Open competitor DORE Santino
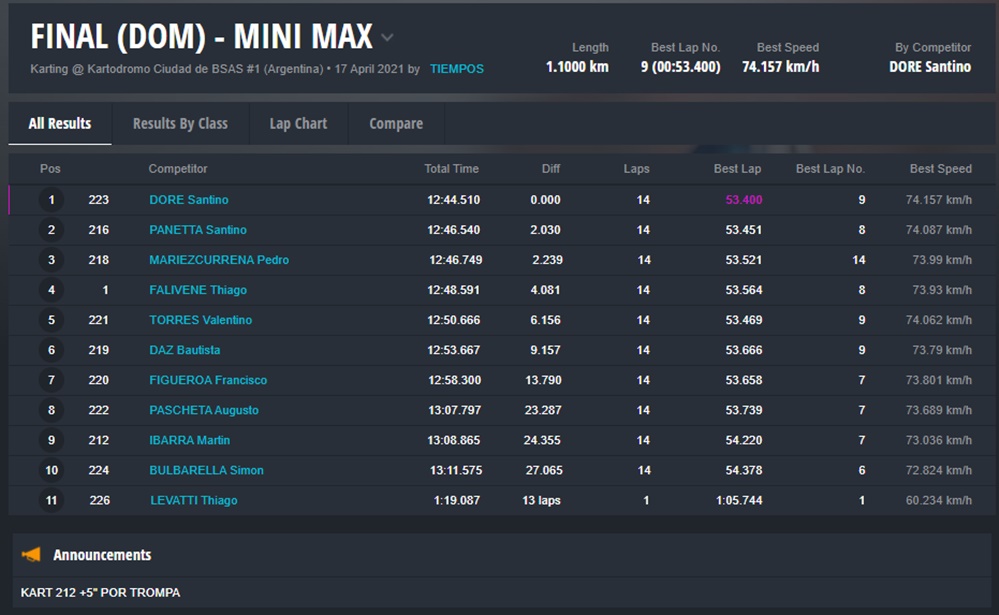Screen dimensions: 999x615 [x=189, y=200]
